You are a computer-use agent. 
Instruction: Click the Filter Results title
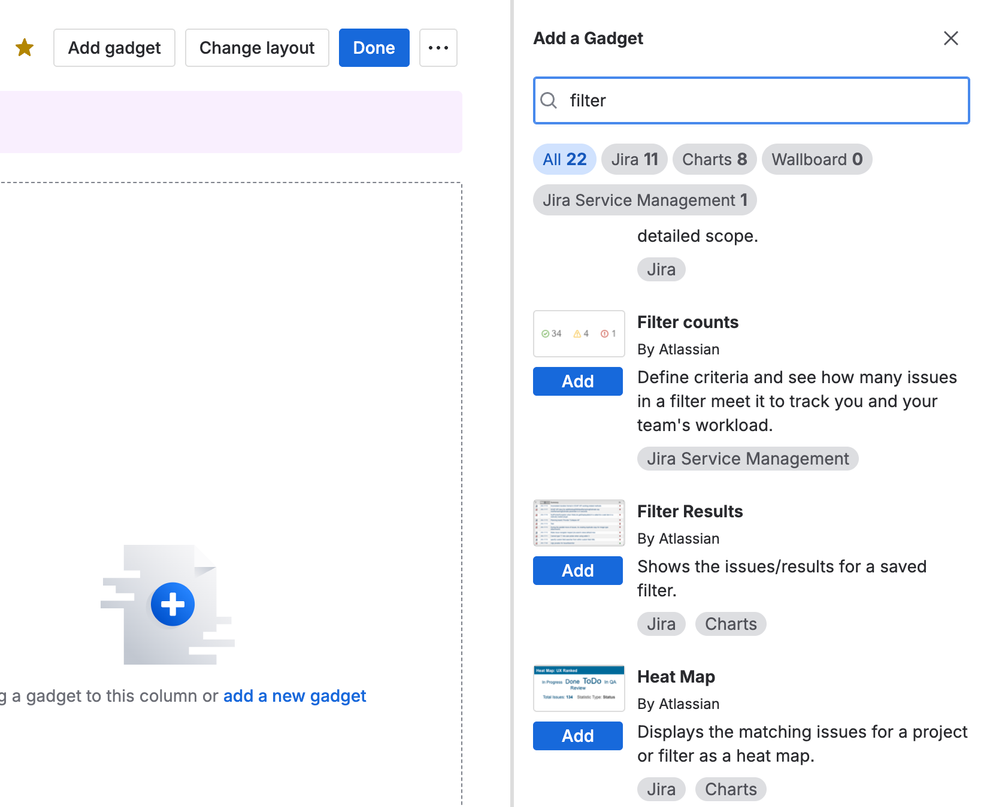pyautogui.click(x=690, y=511)
